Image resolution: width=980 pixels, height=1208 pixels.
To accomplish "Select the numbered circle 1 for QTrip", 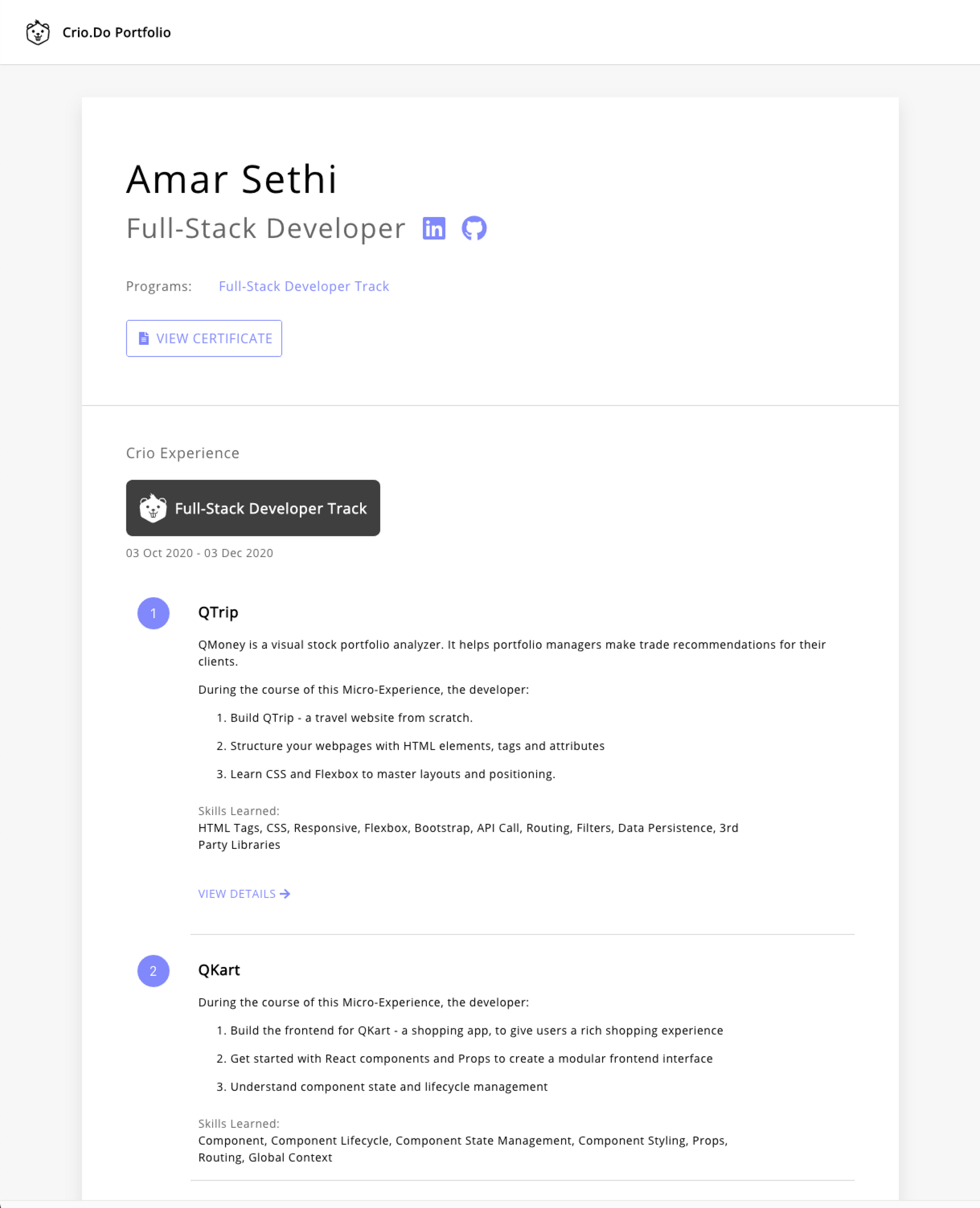I will point(153,613).
